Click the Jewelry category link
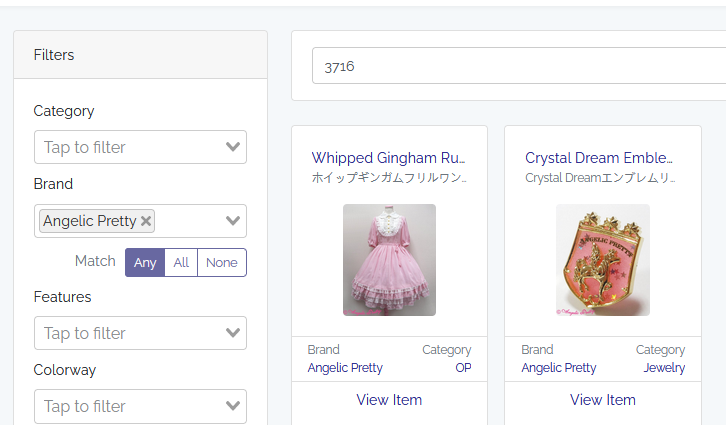The image size is (726, 425). [664, 367]
